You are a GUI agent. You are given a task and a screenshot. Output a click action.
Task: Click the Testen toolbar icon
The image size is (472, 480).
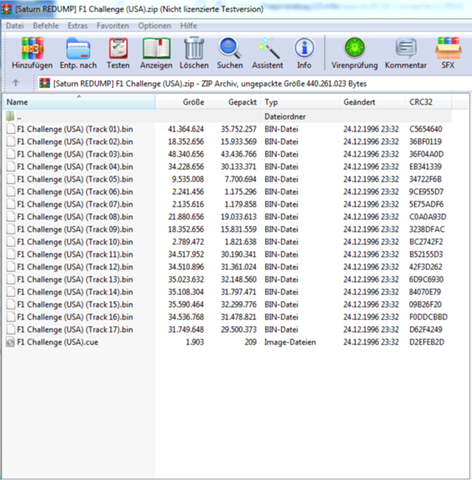pos(118,48)
